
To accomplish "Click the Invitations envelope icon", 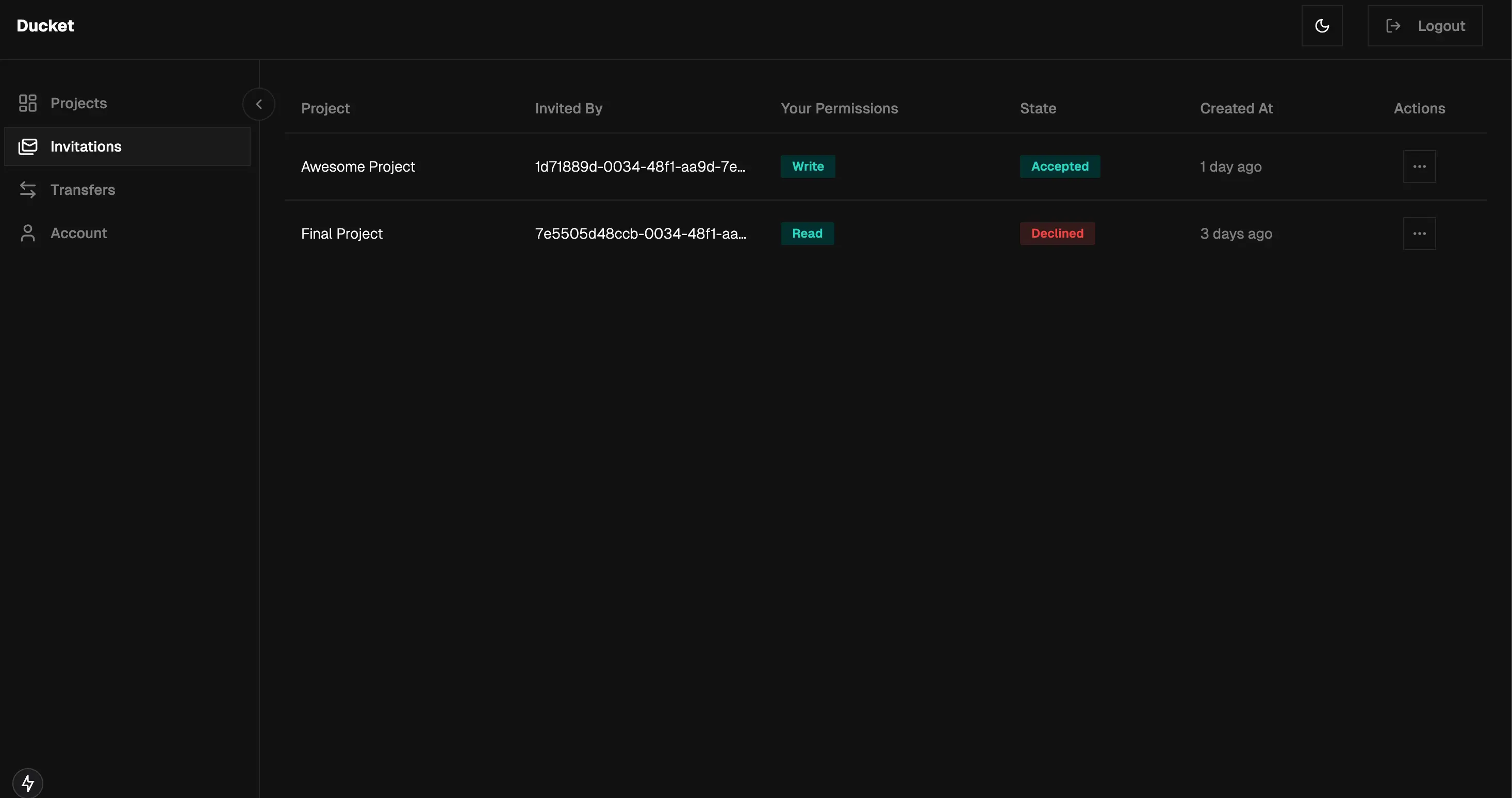I will click(27, 147).
